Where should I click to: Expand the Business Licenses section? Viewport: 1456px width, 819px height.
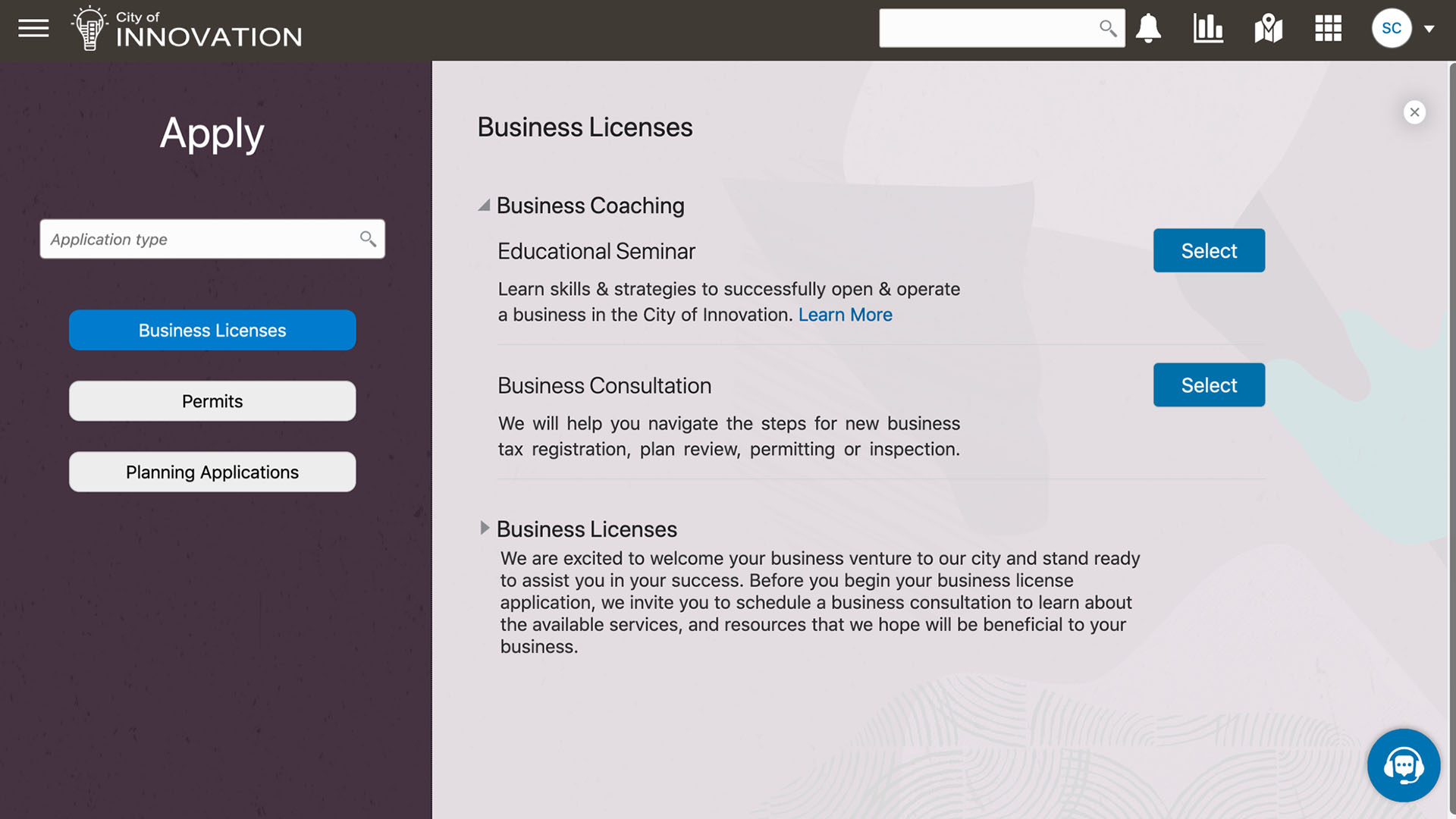[x=485, y=529]
